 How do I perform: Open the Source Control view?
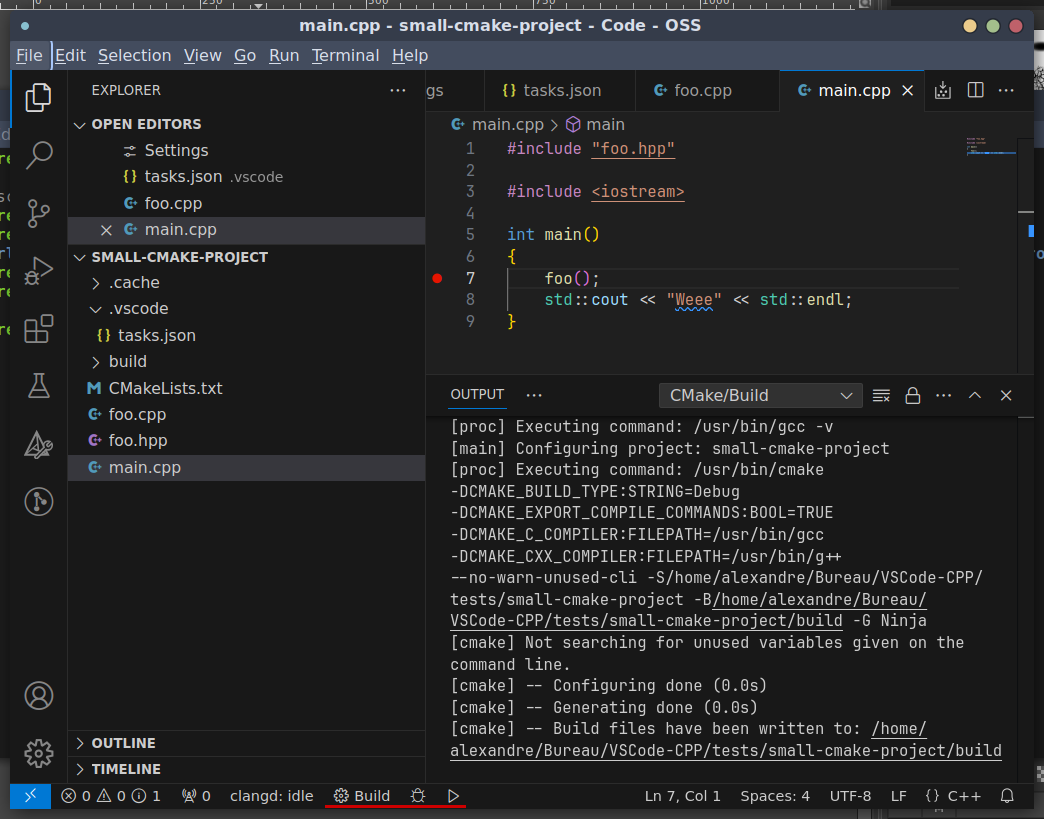pos(39,213)
